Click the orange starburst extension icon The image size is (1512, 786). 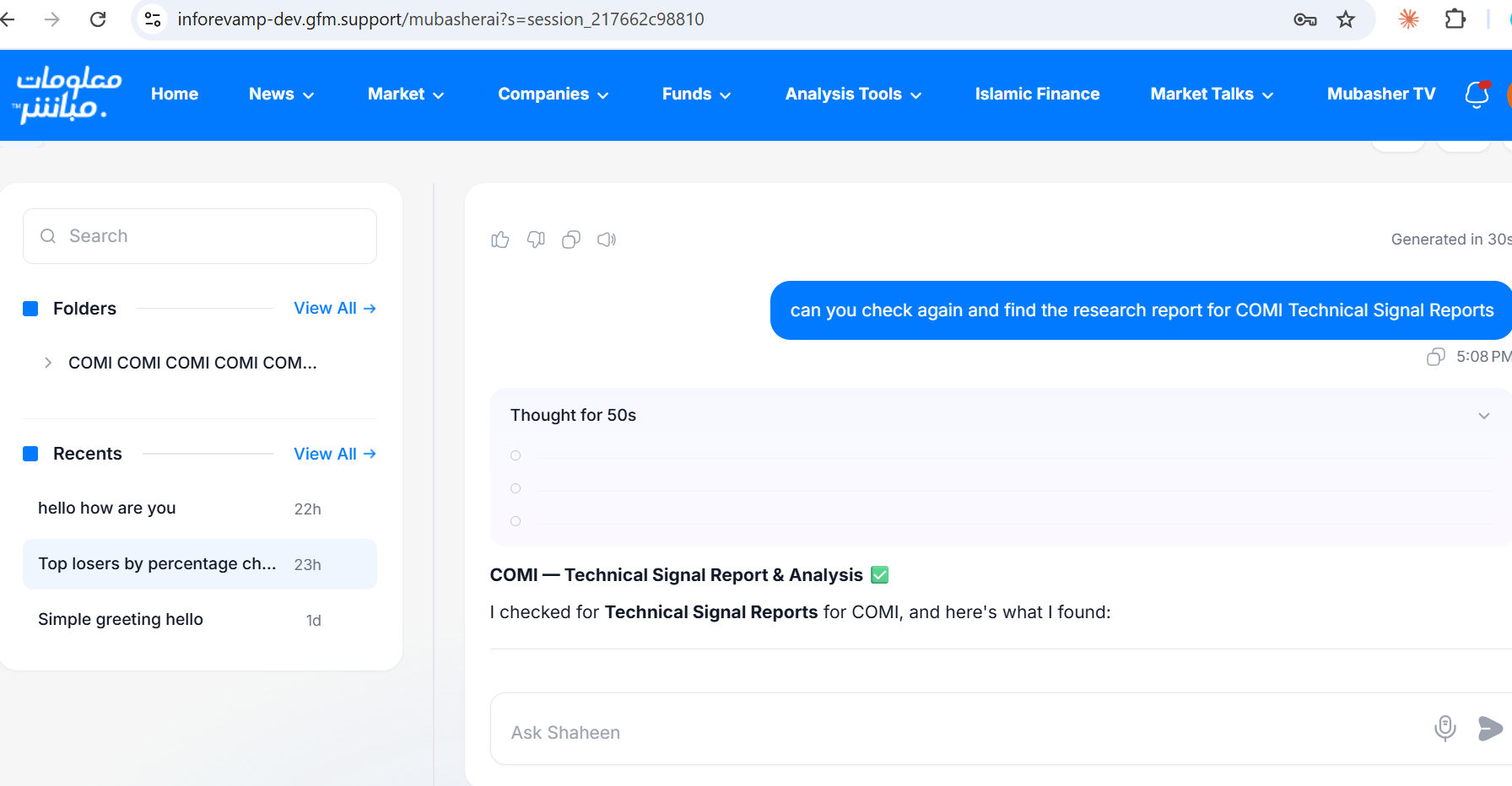[x=1408, y=19]
